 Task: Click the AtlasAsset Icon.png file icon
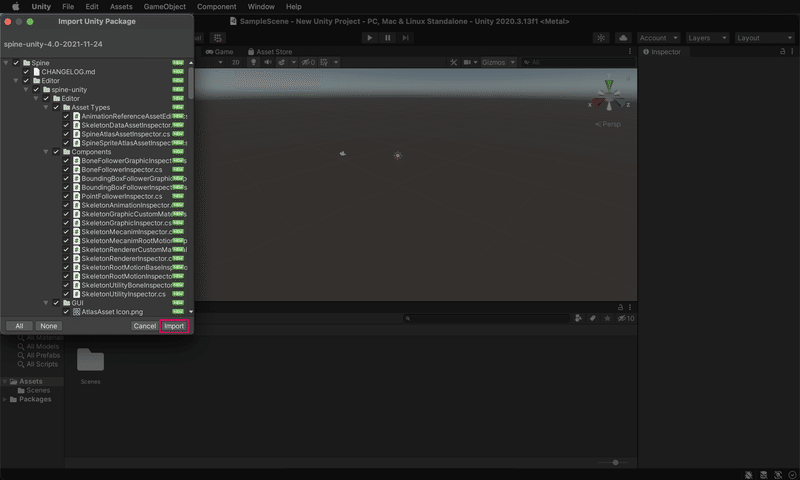77,312
